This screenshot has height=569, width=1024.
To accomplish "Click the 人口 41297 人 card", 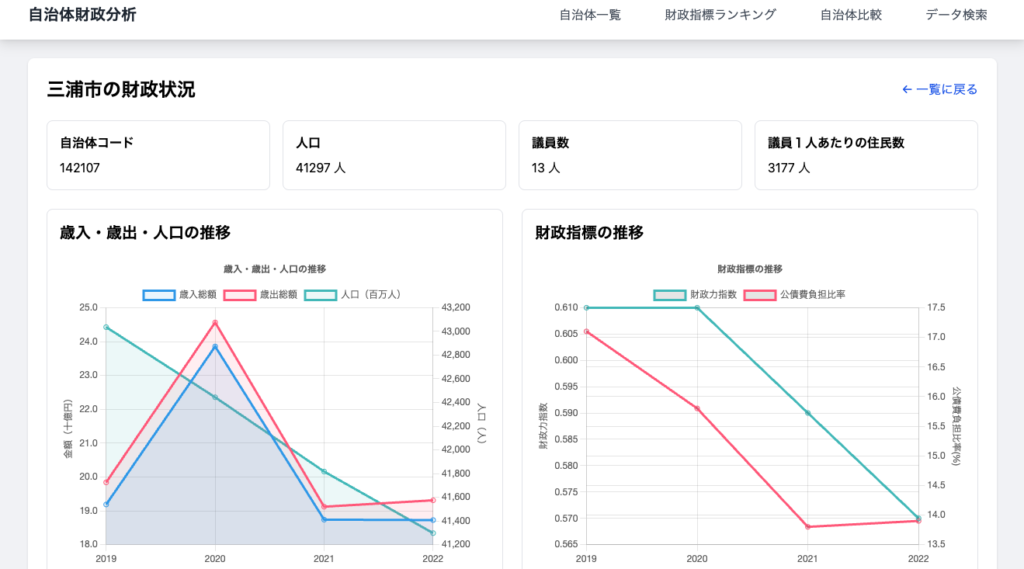I will coord(394,155).
